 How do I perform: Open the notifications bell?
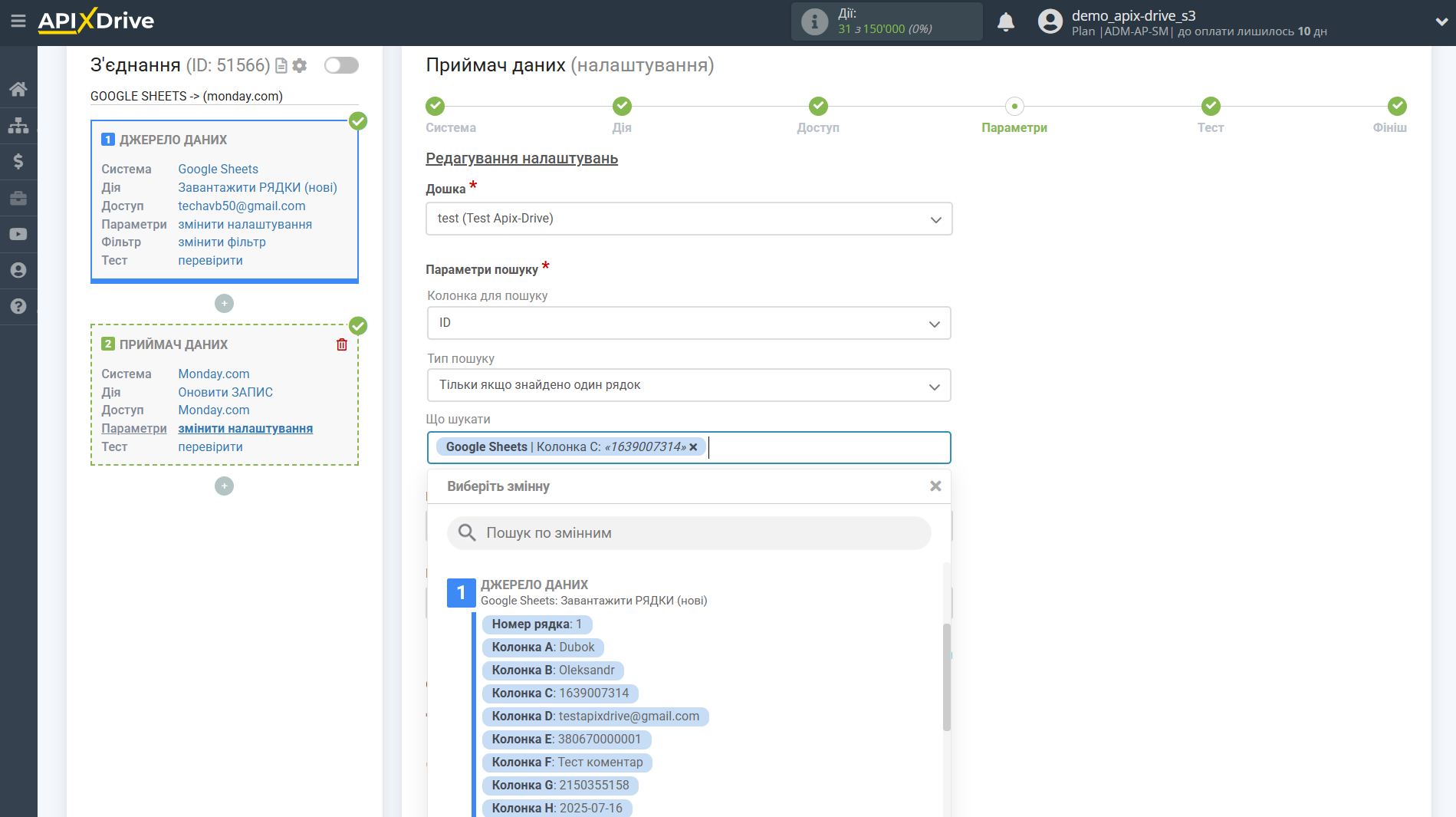point(1006,21)
